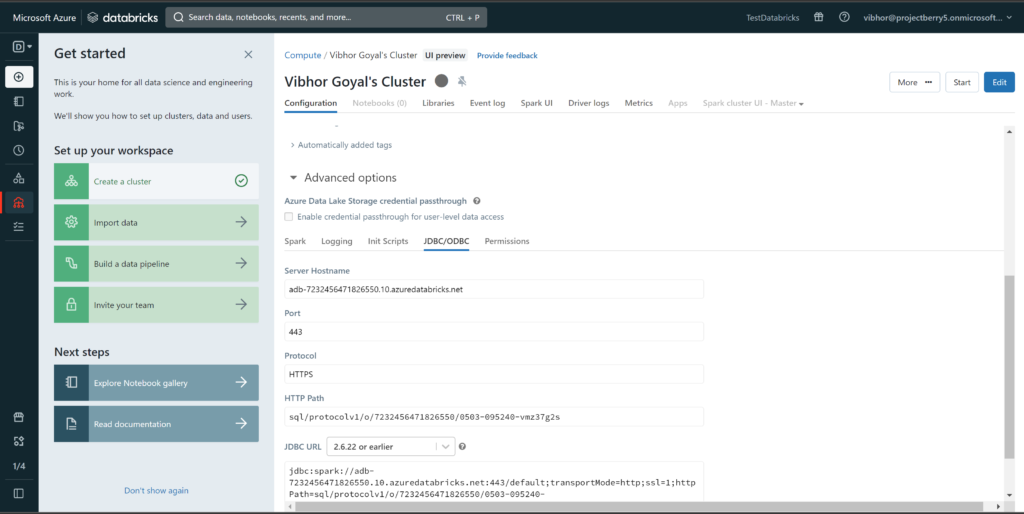
Task: Click the Start cluster button
Action: coord(962,82)
